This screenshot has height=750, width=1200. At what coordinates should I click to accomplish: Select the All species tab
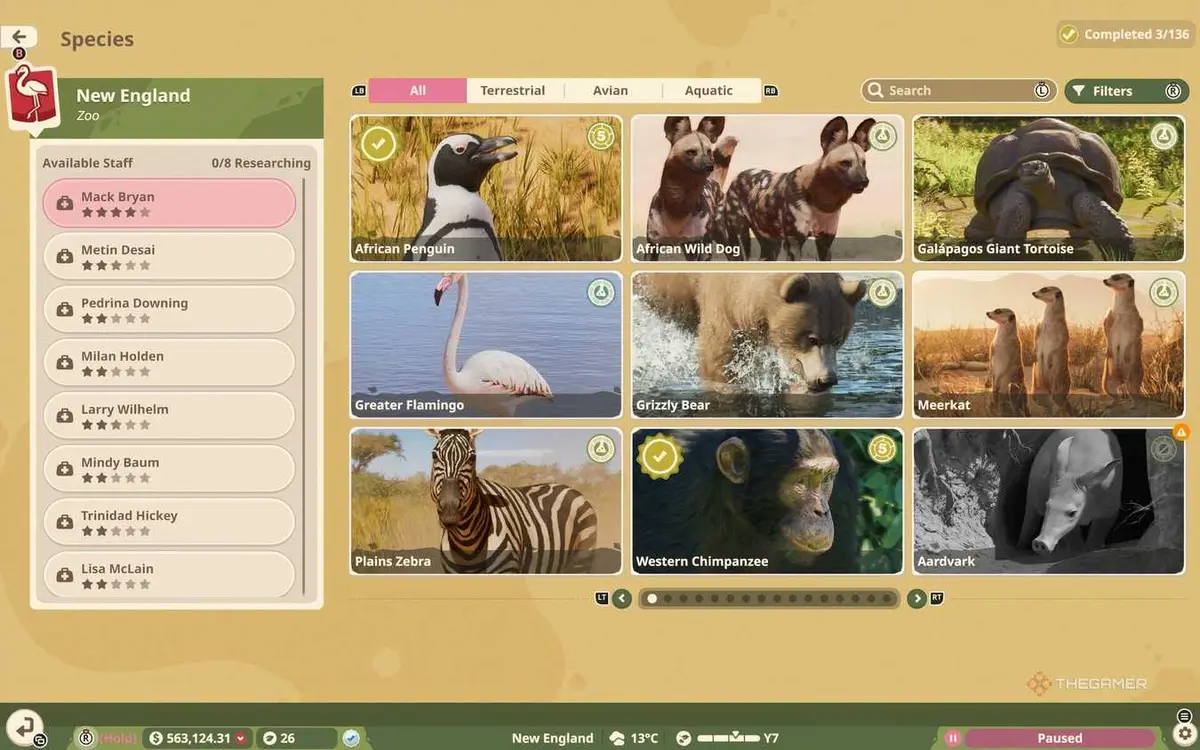(417, 90)
